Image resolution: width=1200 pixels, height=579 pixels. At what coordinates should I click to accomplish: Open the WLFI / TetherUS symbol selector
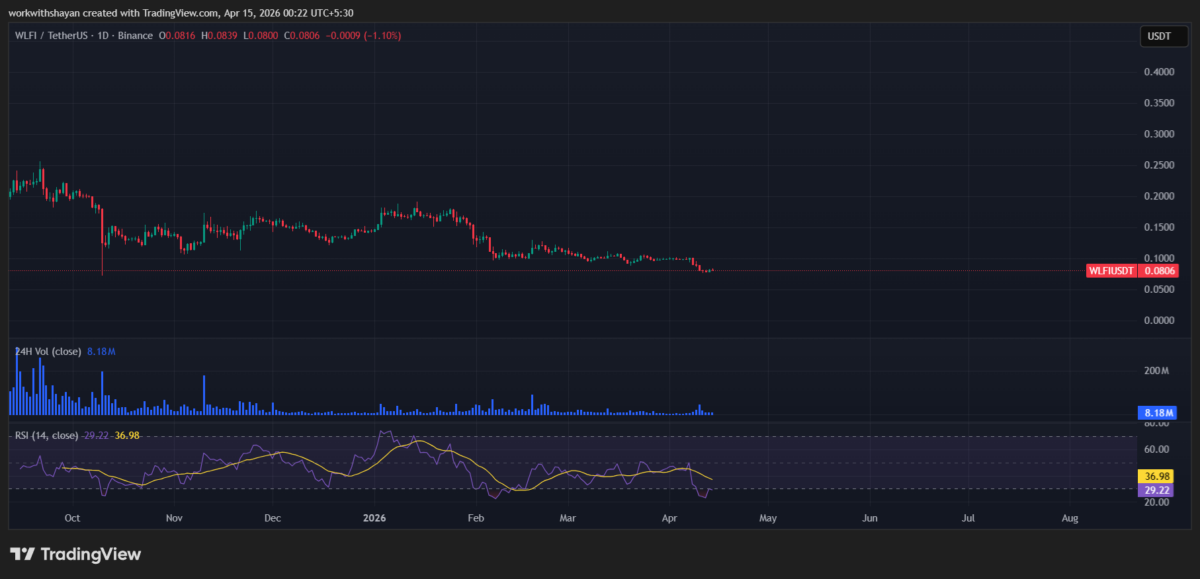(50, 35)
